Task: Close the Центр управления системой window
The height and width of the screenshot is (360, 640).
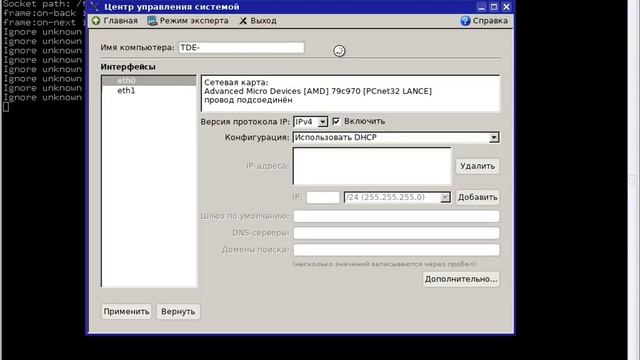Action: (x=507, y=7)
